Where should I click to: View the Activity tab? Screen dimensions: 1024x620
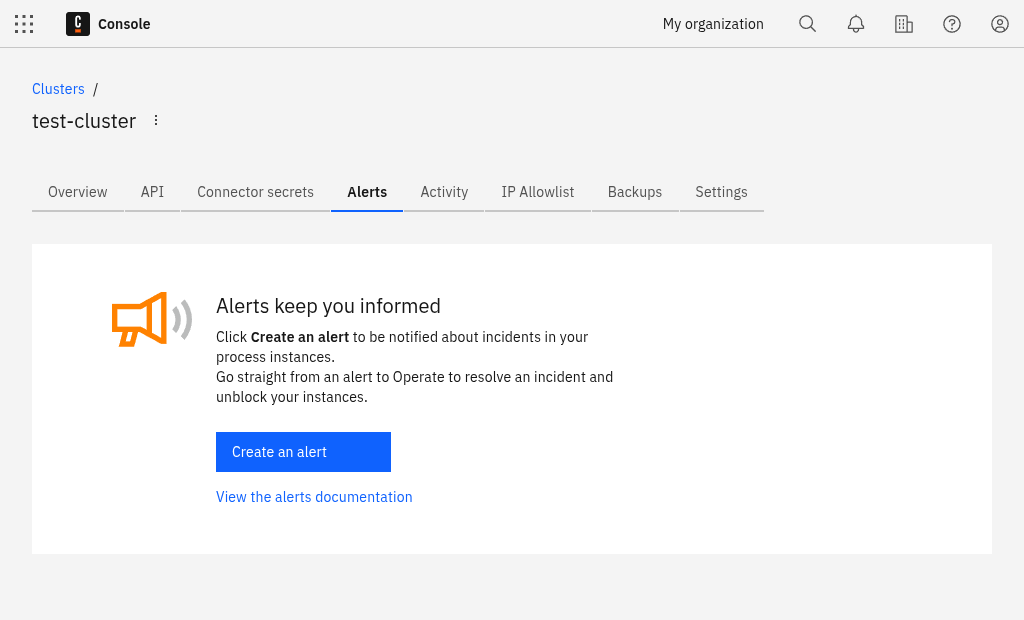click(x=444, y=192)
